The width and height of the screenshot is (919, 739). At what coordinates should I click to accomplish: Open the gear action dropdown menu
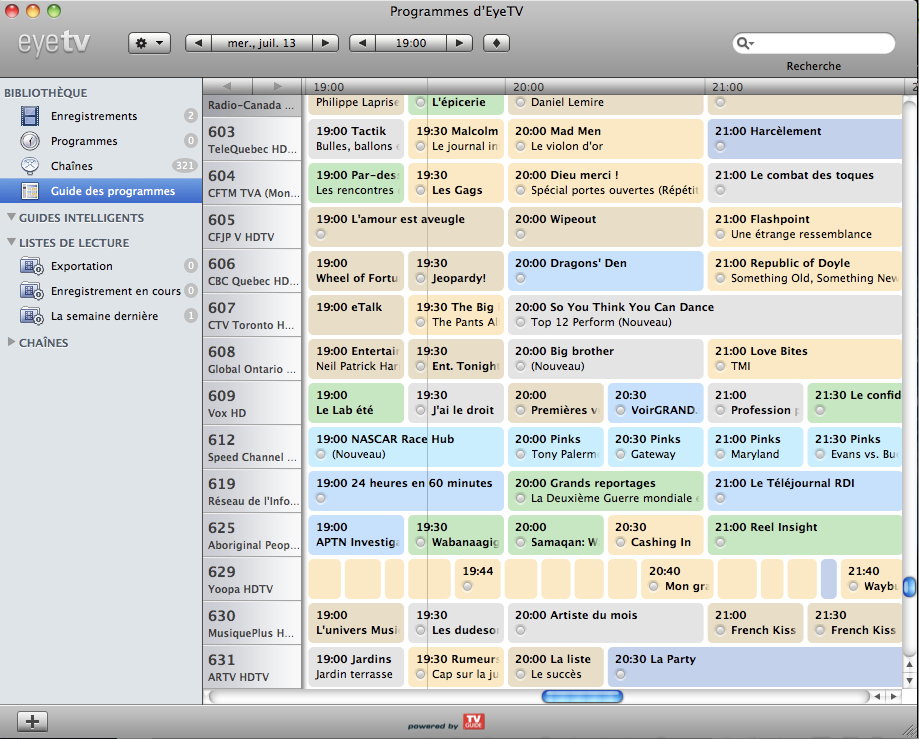pos(149,43)
